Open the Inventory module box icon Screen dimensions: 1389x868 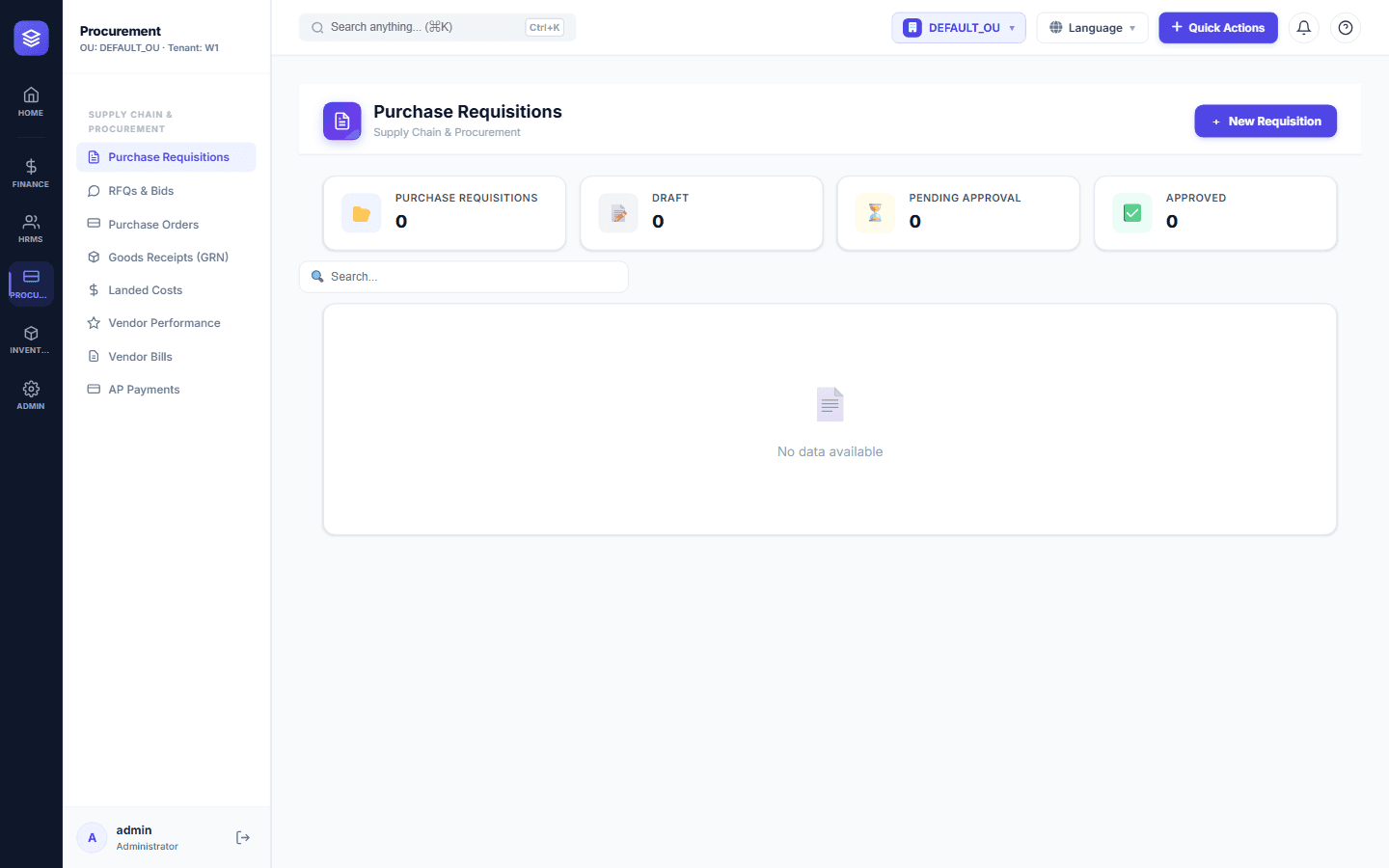[31, 339]
